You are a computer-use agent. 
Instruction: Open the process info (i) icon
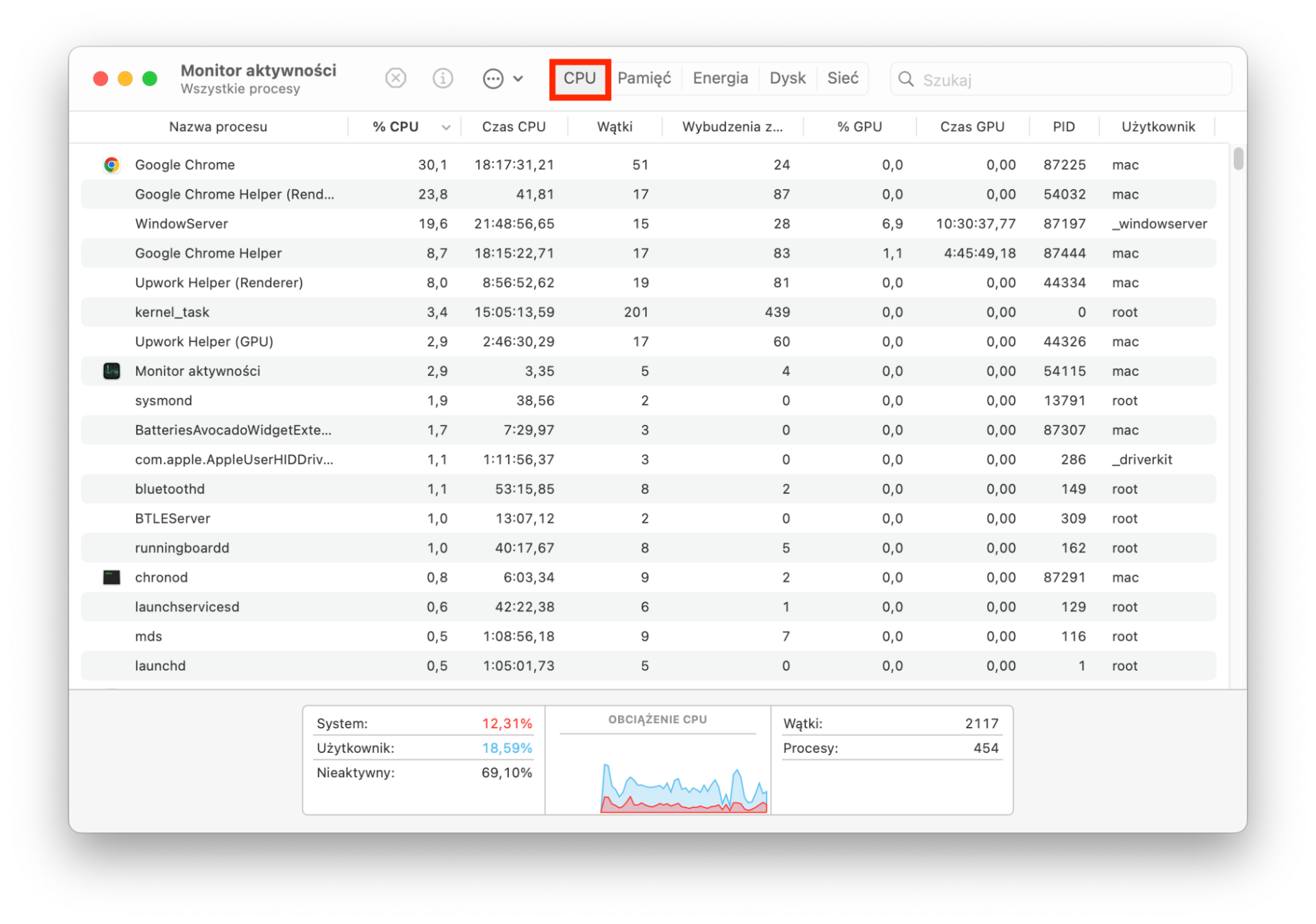(442, 78)
